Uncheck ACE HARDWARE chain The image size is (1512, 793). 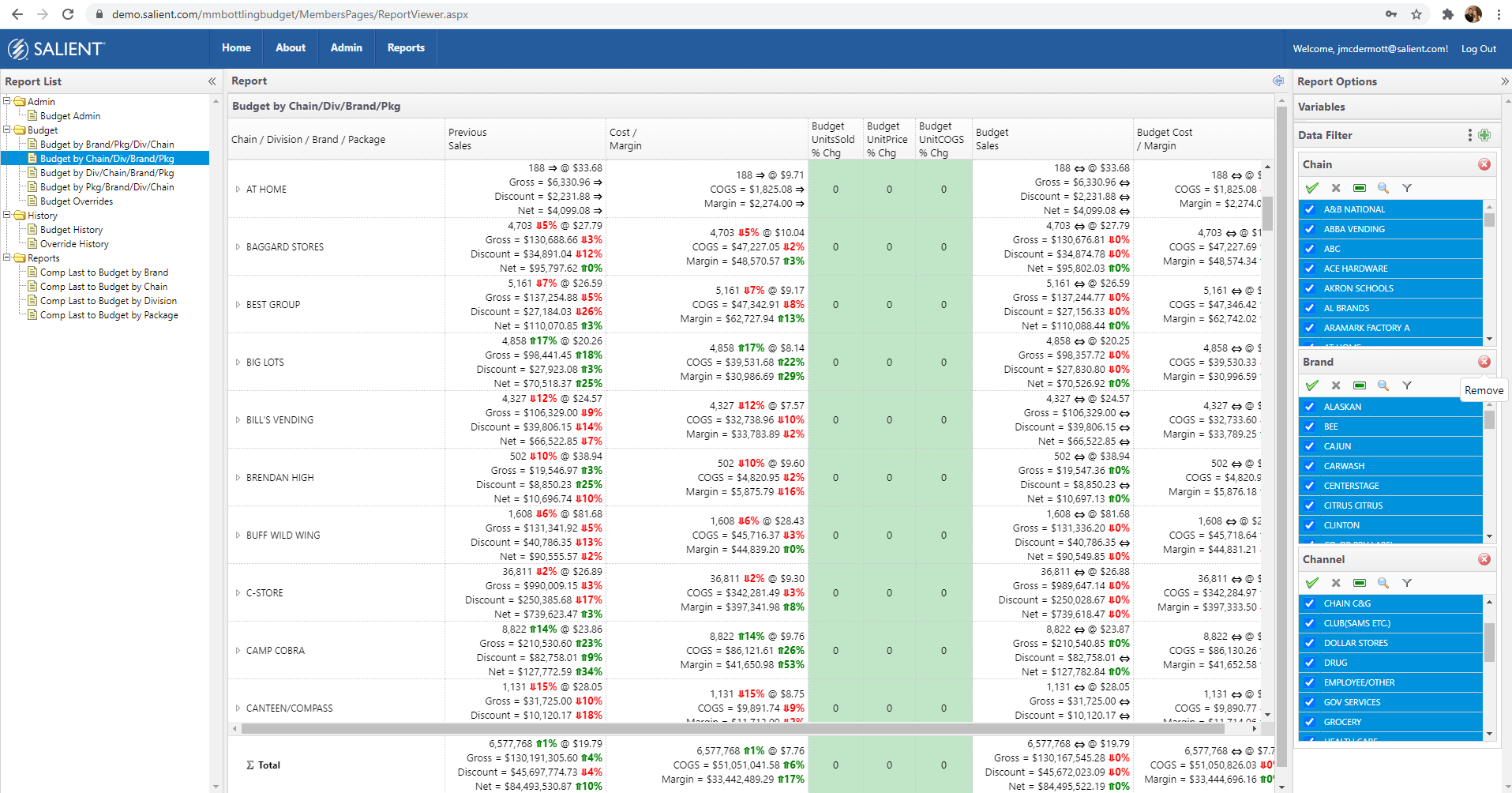tap(1310, 269)
